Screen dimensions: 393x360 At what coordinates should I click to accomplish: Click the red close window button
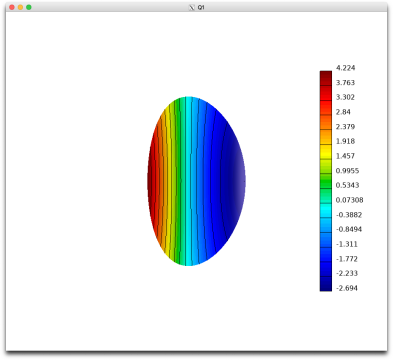point(12,7)
